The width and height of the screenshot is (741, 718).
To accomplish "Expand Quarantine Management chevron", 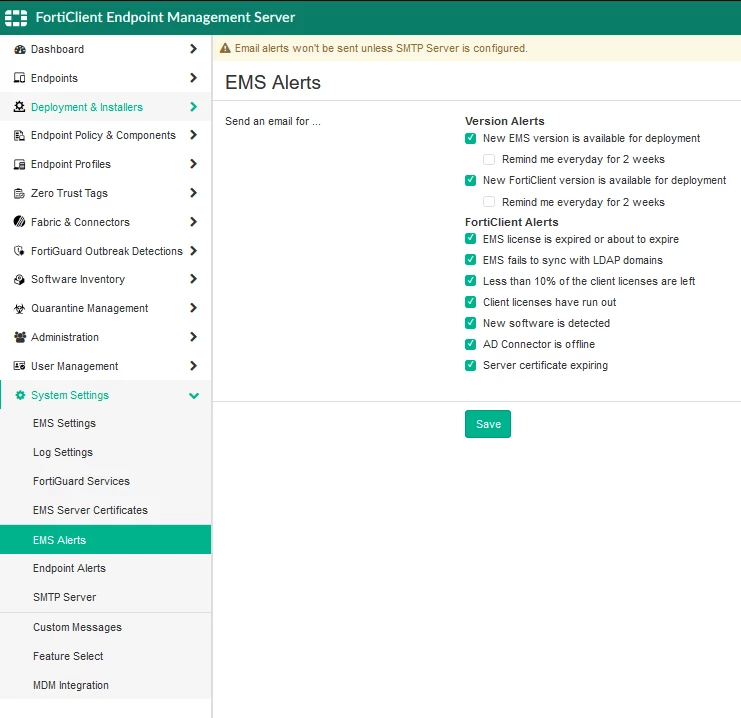I will tap(193, 308).
